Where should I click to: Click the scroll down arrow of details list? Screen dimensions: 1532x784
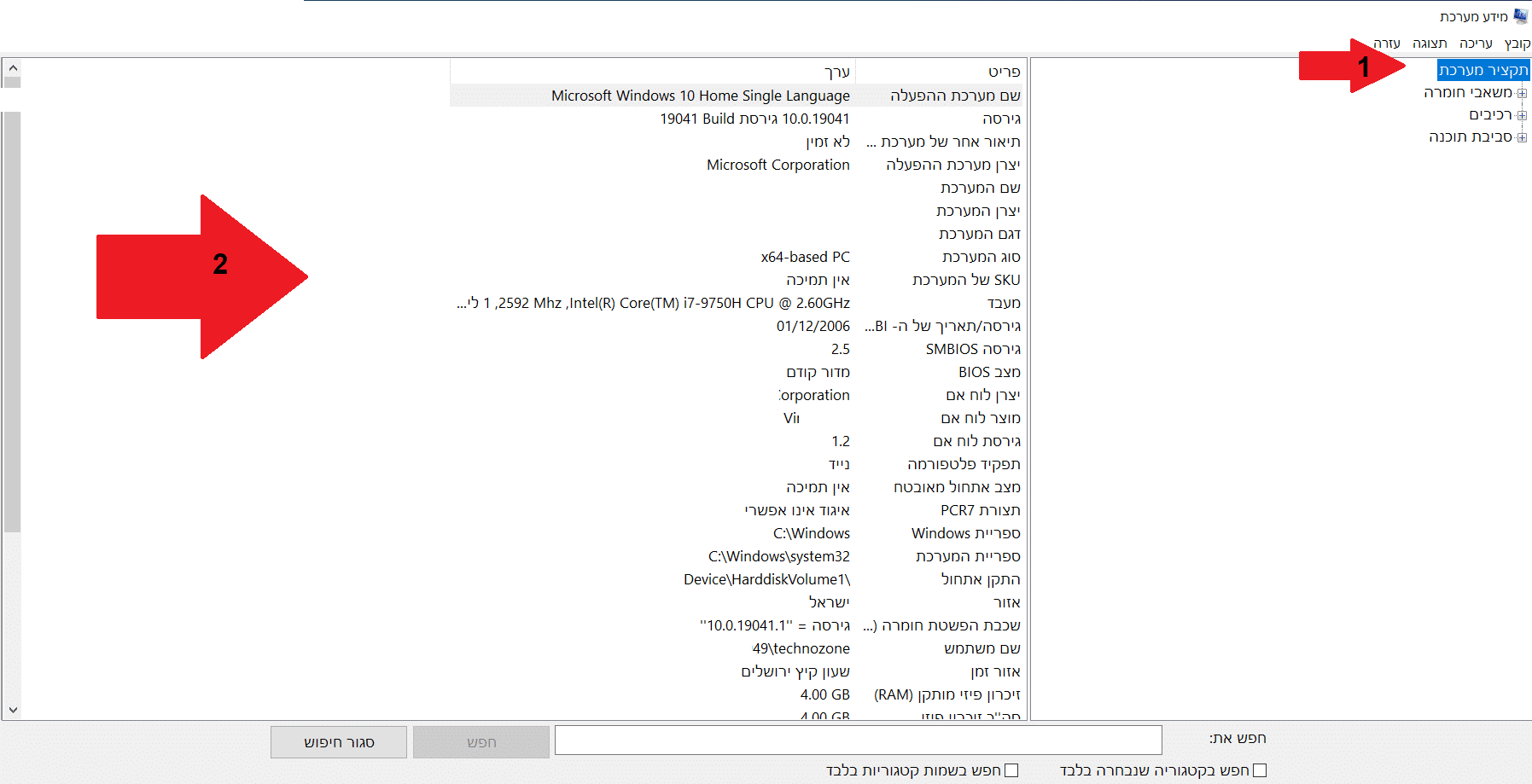(12, 710)
